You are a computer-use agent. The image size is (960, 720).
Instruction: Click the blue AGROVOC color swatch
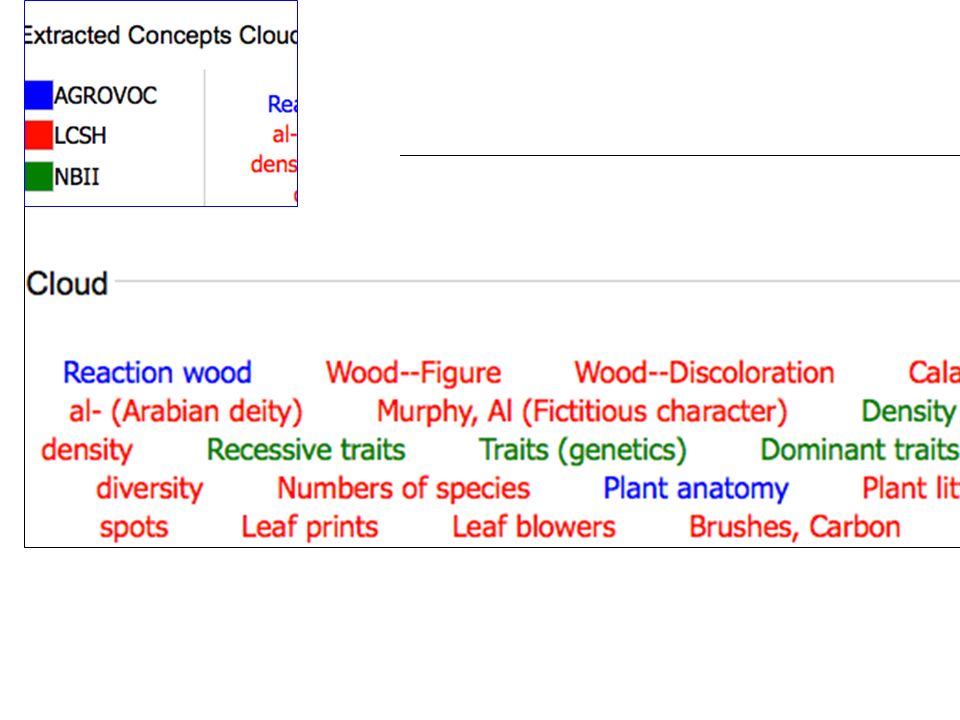click(39, 95)
